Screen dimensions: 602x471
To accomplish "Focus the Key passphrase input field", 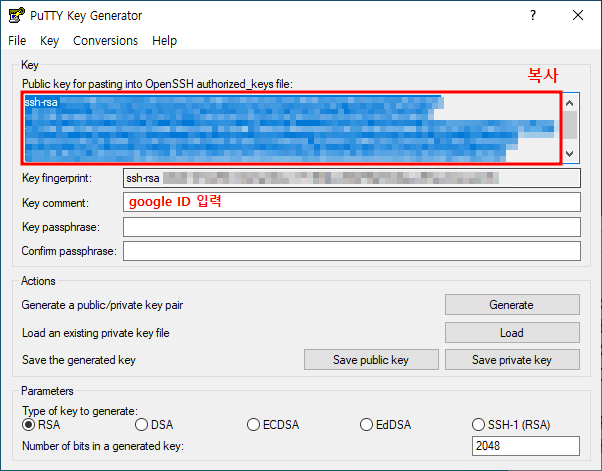I will coord(352,227).
